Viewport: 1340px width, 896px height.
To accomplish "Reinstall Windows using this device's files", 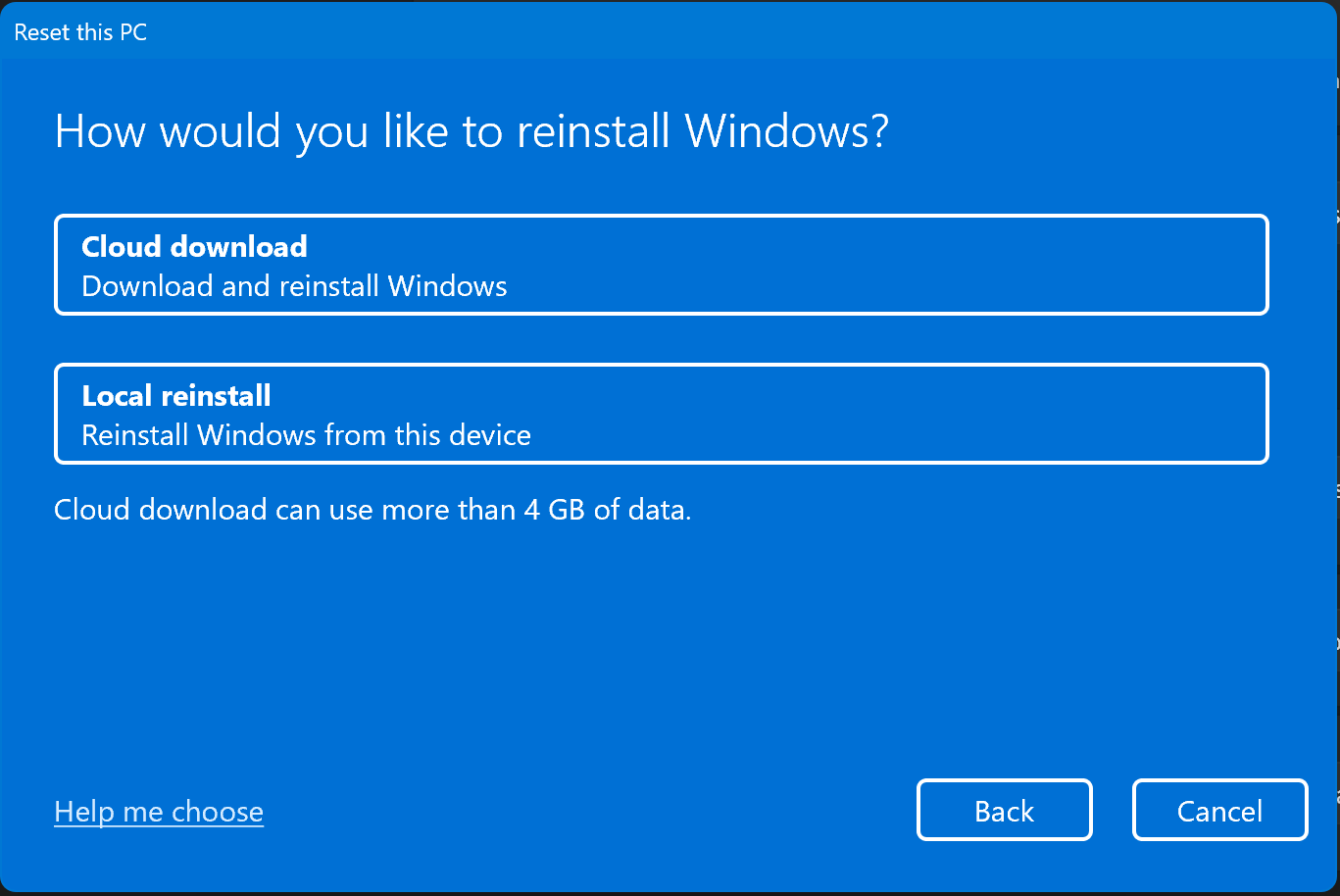I will click(x=662, y=414).
